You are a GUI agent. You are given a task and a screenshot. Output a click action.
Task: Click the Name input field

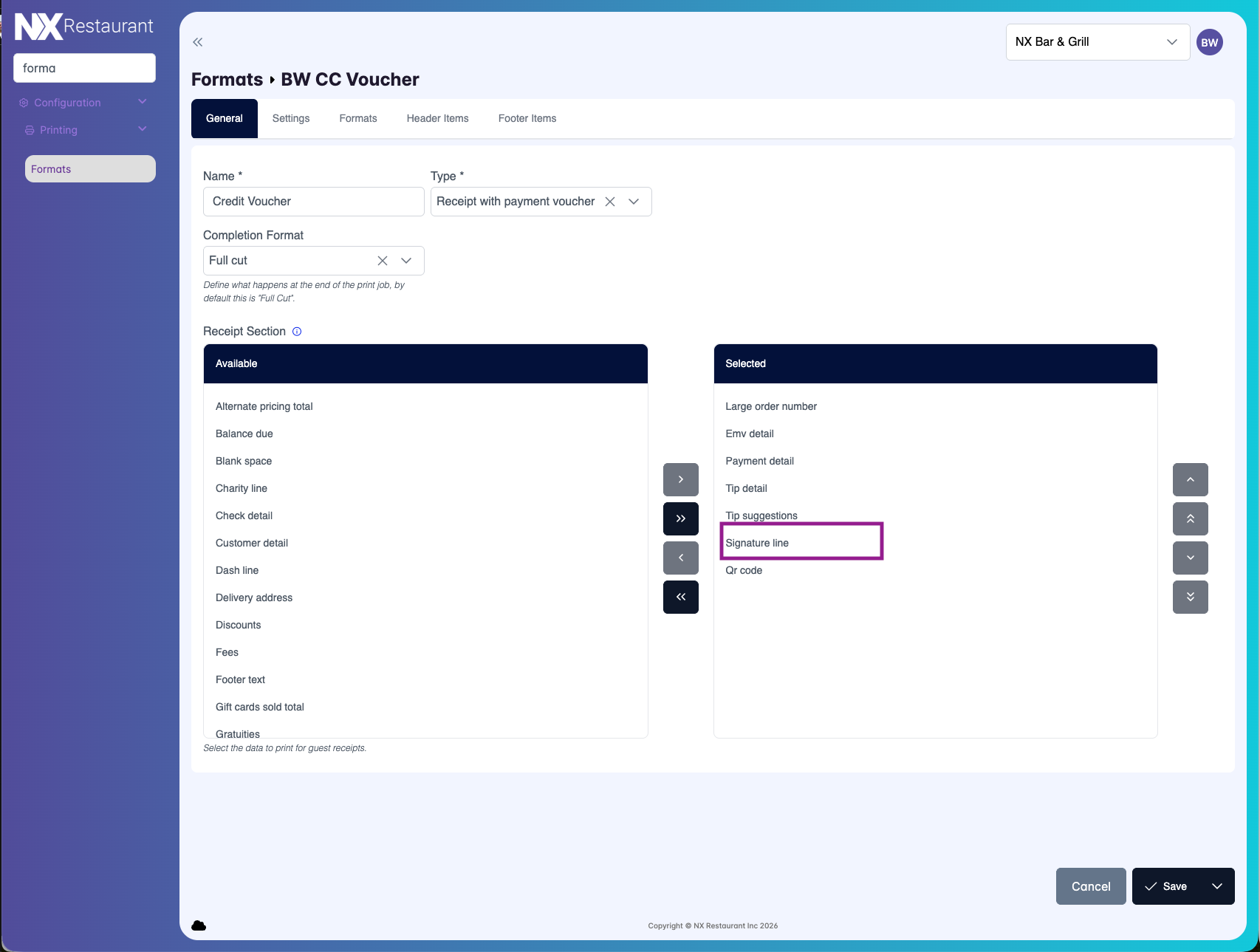coord(313,202)
